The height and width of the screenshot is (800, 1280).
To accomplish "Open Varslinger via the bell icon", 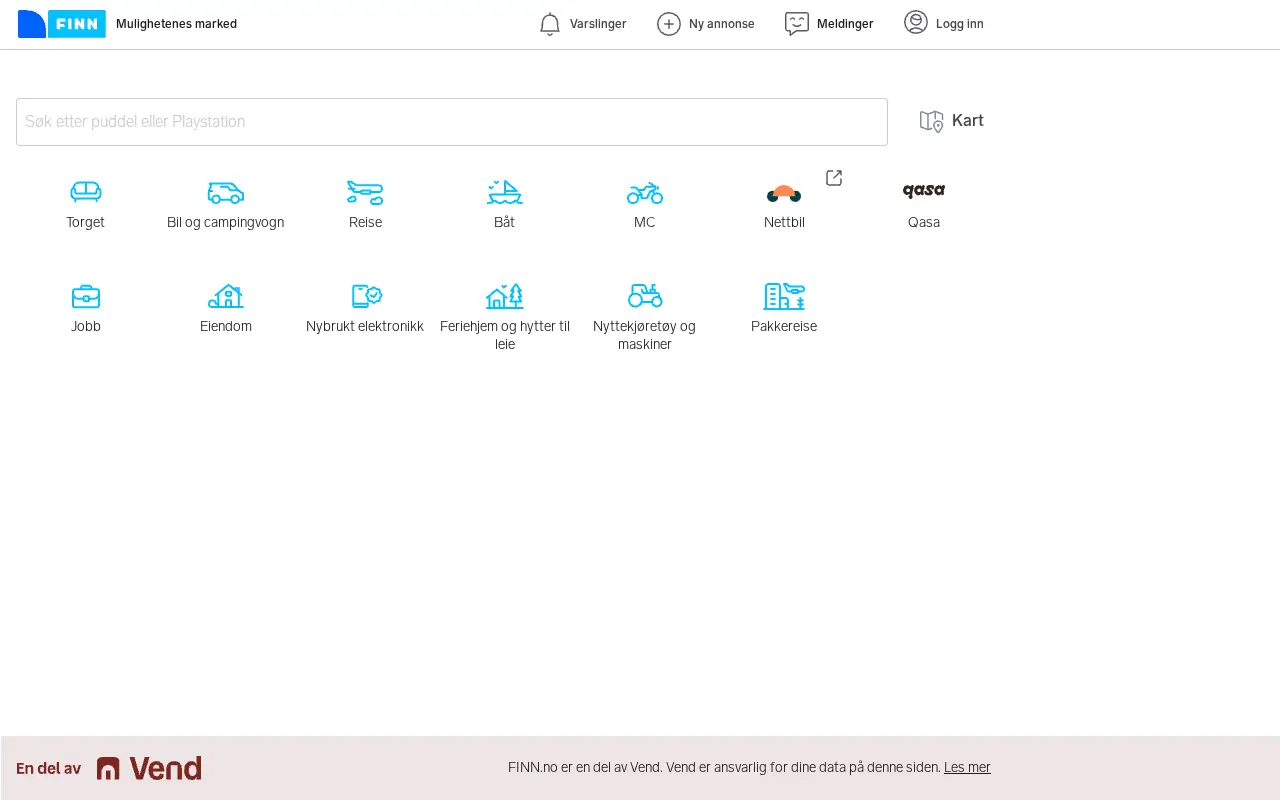I will pyautogui.click(x=550, y=24).
